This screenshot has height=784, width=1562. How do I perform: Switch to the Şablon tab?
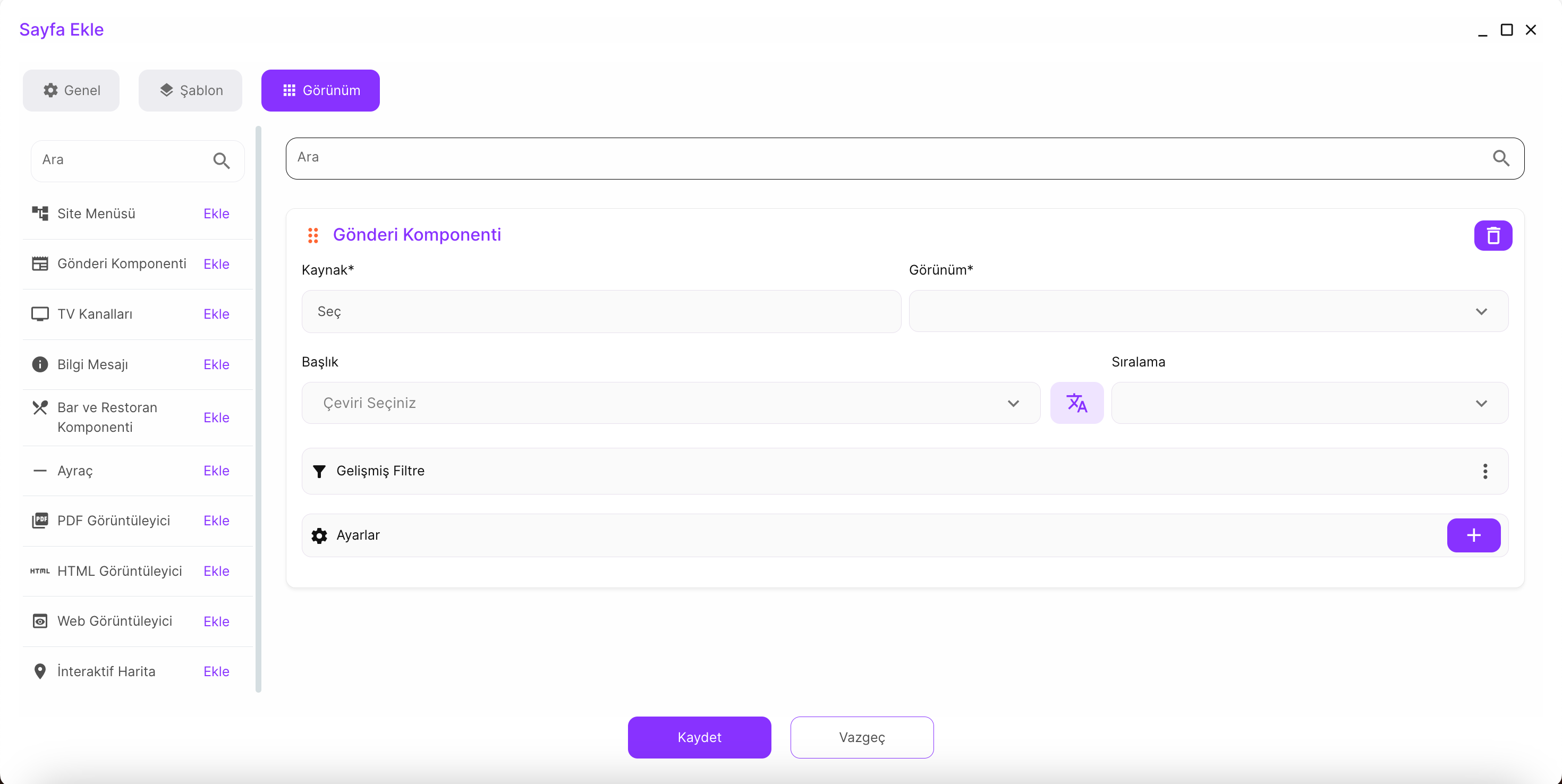[x=190, y=90]
